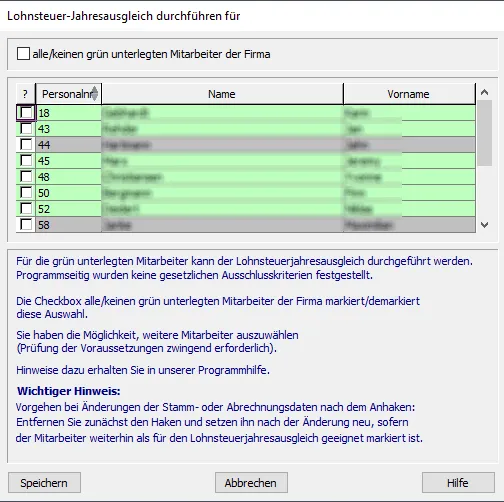Check the box for Personalnr 58
This screenshot has height=502, width=504.
26,224
